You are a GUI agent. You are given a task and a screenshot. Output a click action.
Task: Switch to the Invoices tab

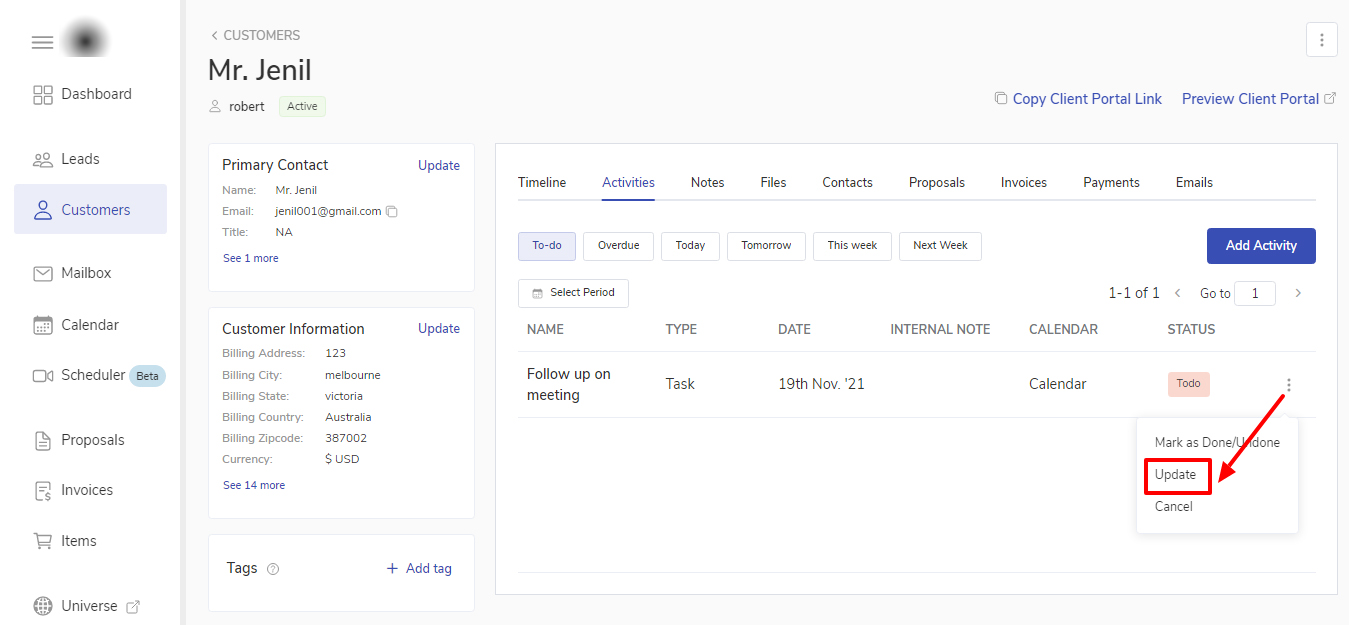tap(1023, 183)
